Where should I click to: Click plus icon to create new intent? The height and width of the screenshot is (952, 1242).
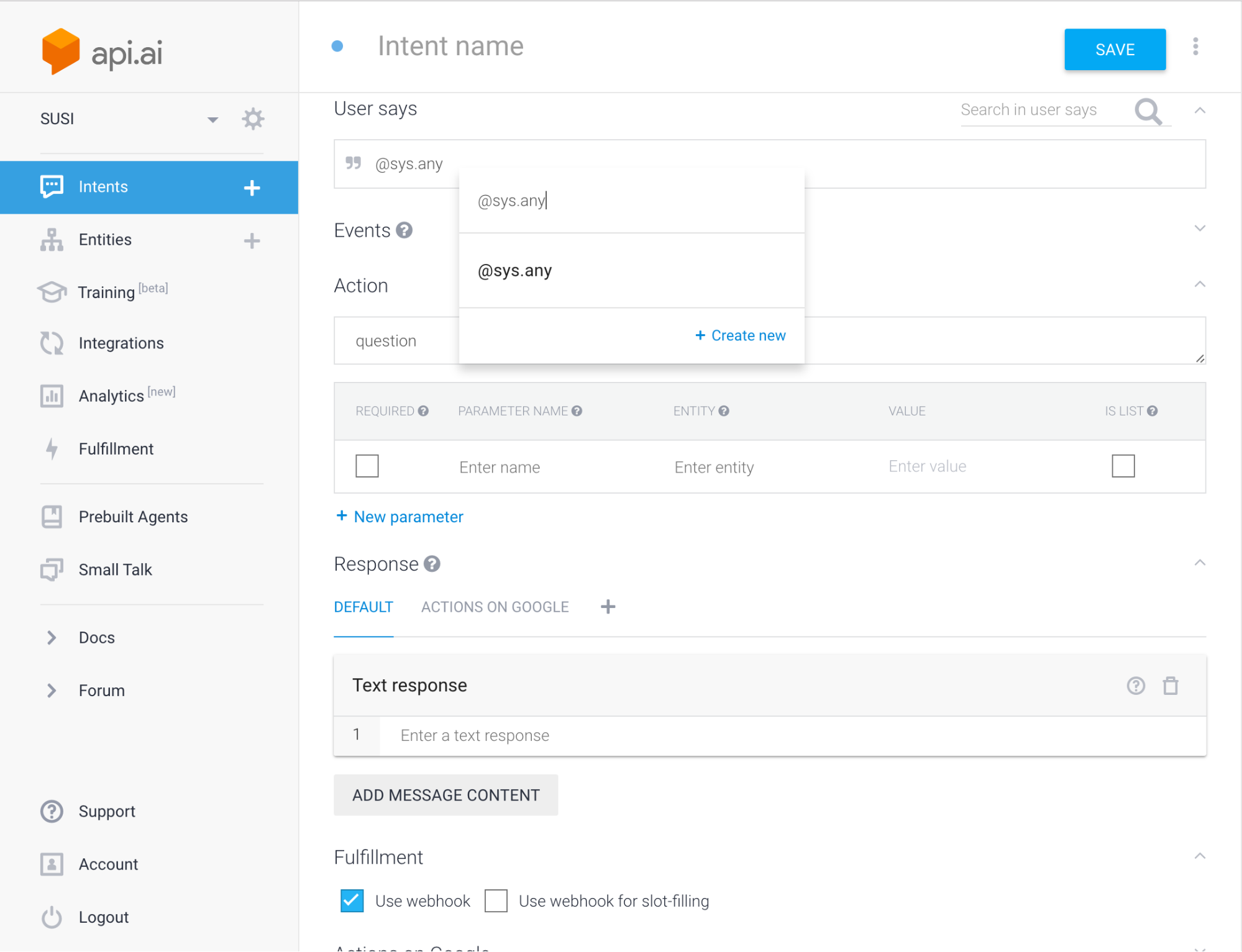click(252, 188)
